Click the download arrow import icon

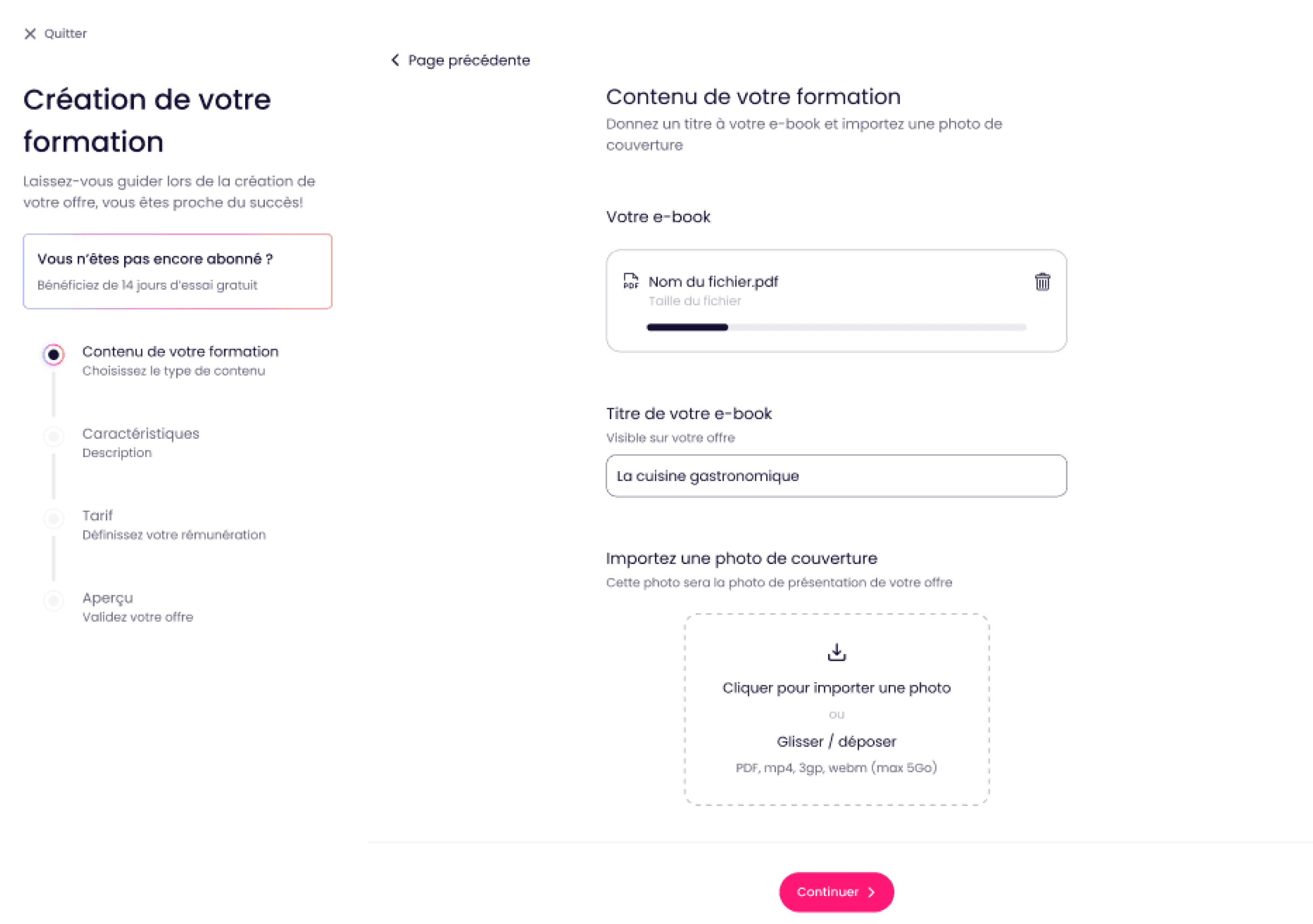836,652
